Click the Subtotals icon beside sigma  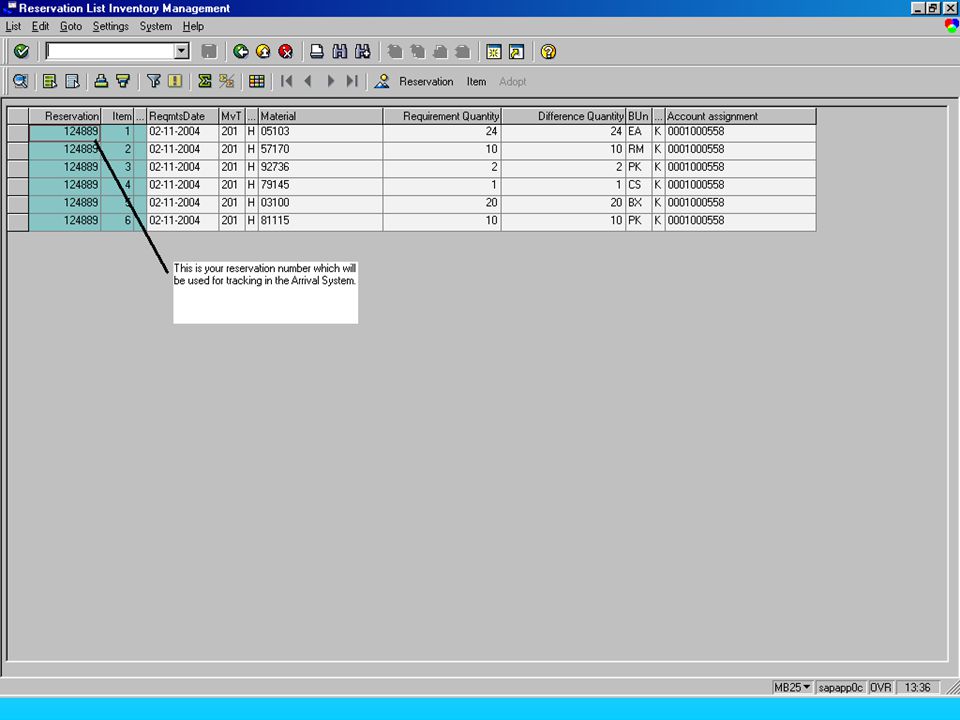coord(227,81)
